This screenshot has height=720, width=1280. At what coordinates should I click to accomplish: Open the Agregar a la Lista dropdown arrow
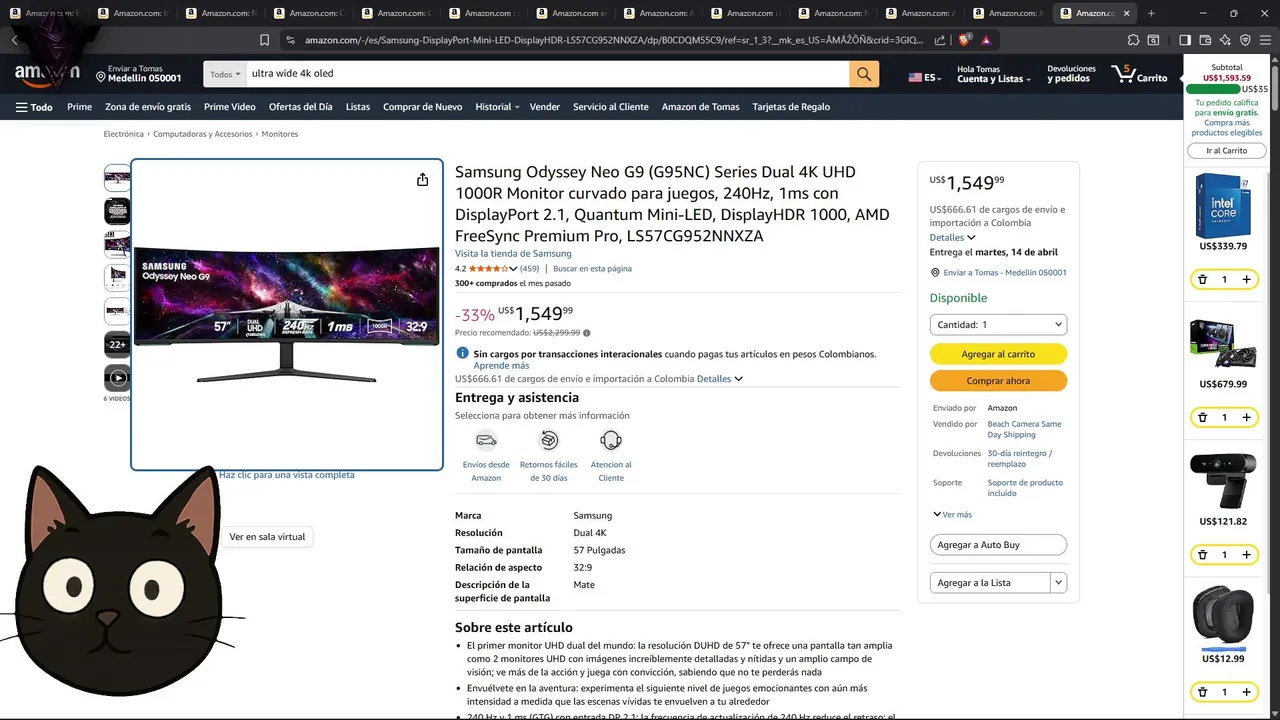click(x=1059, y=583)
